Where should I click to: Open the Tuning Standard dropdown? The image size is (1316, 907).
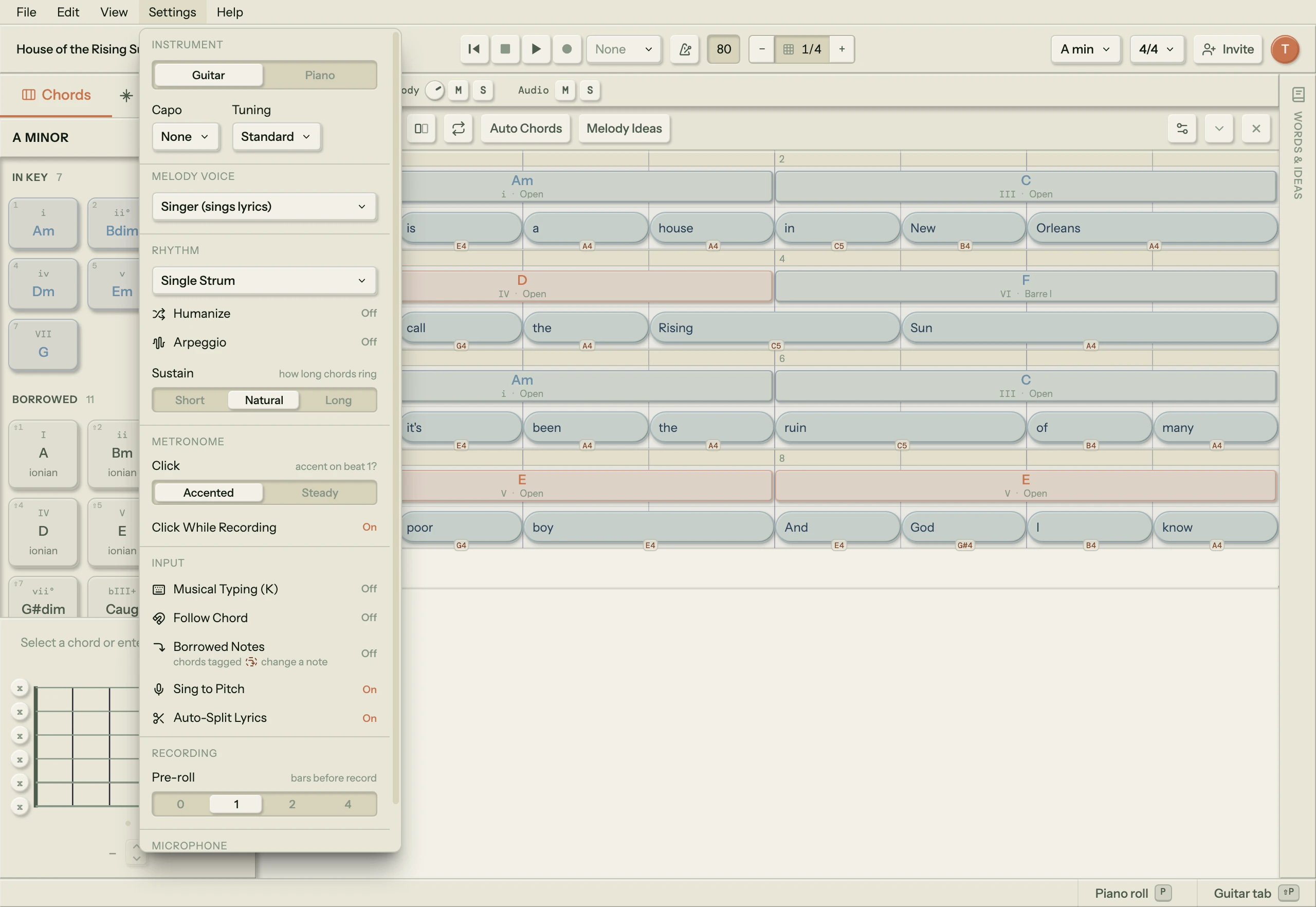pyautogui.click(x=276, y=136)
